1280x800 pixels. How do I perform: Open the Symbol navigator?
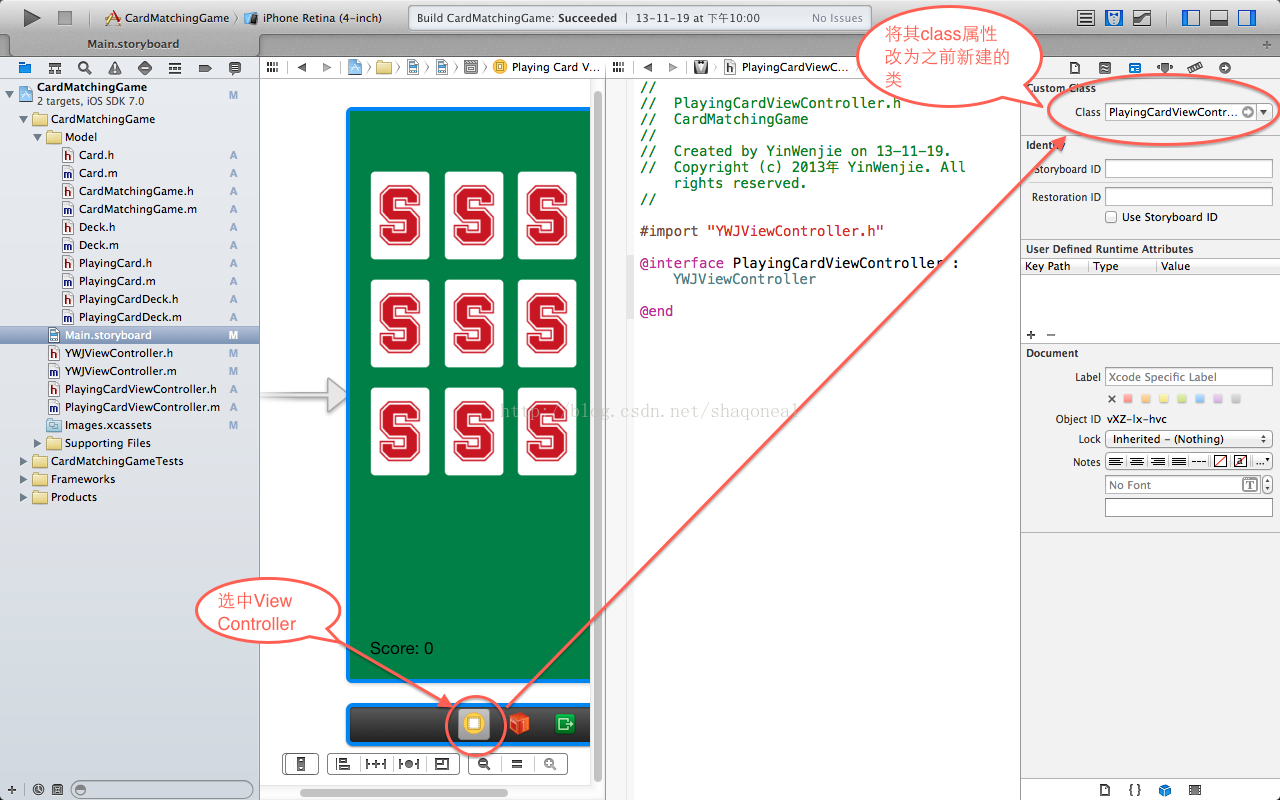point(55,68)
